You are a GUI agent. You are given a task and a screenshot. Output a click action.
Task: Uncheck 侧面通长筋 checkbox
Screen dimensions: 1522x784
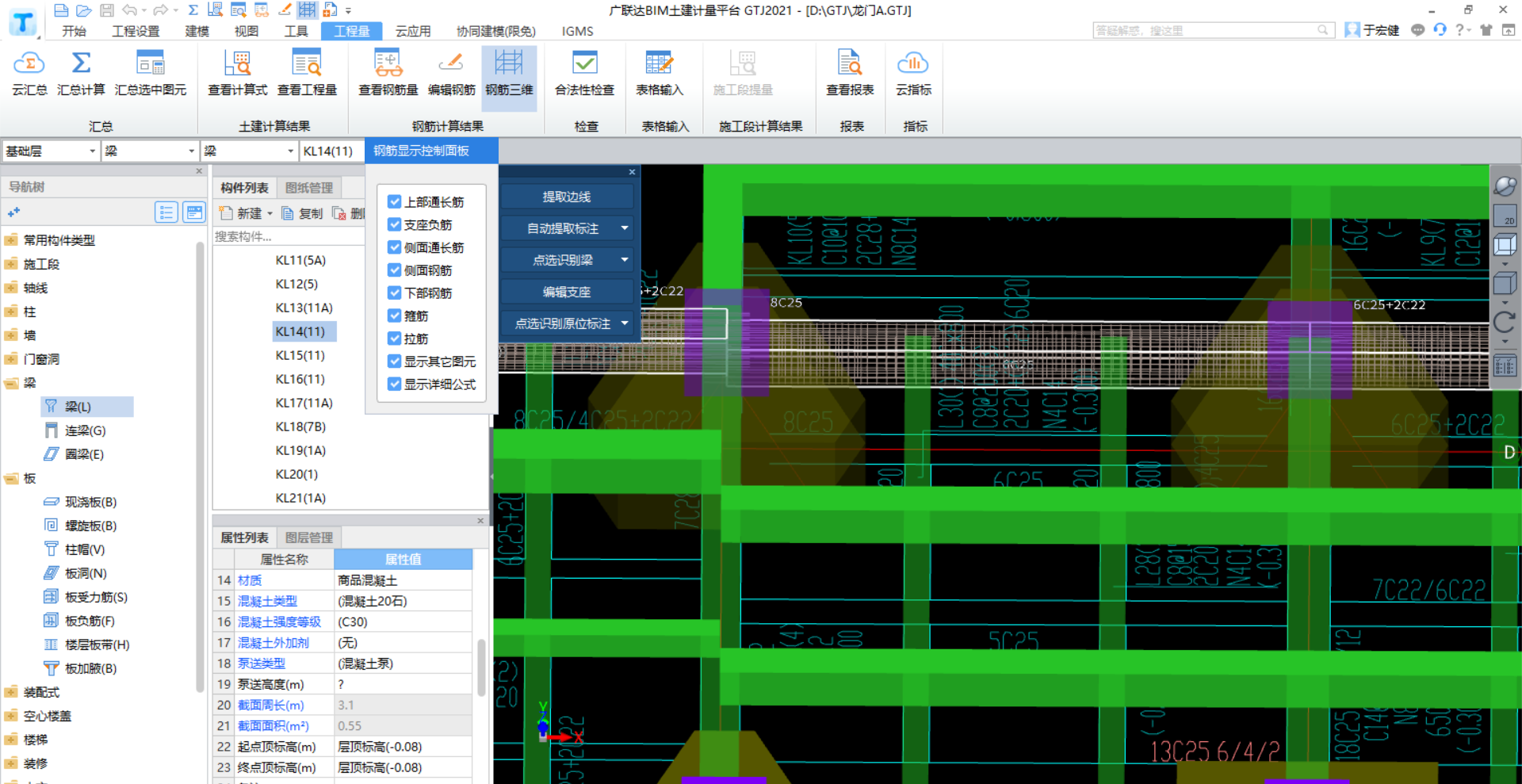[x=395, y=247]
